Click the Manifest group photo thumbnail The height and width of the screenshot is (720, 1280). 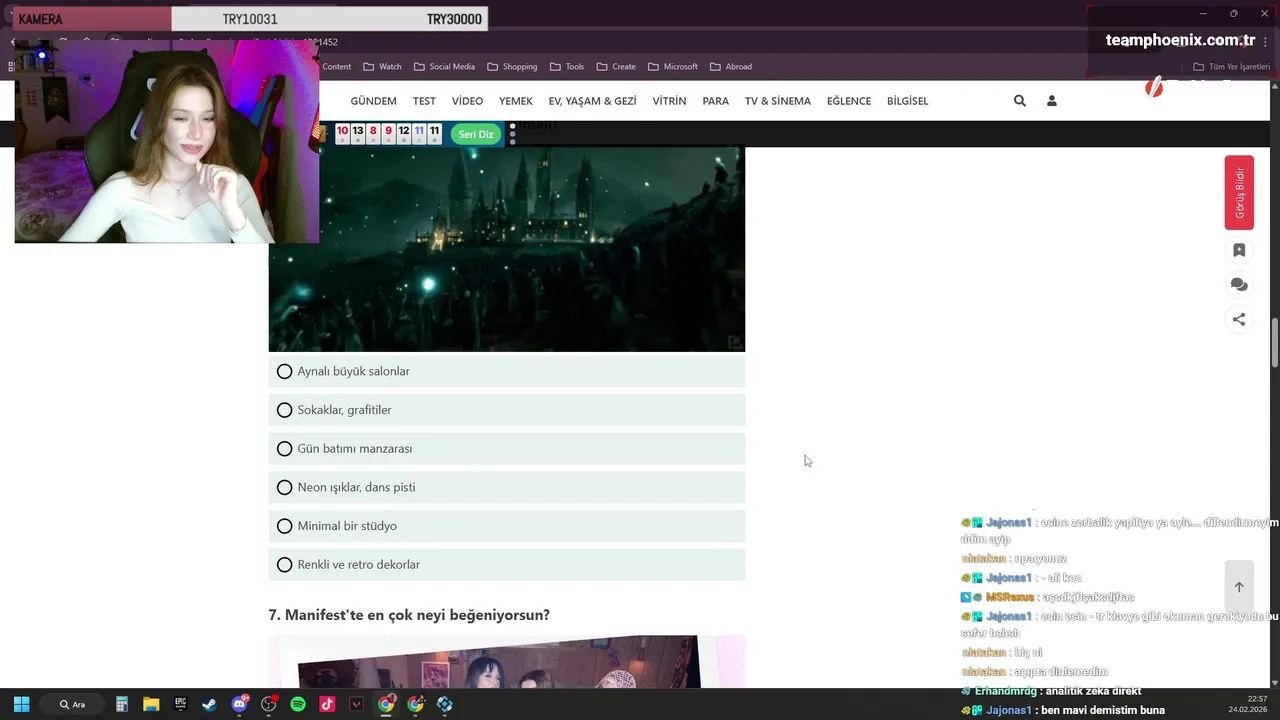[507, 662]
